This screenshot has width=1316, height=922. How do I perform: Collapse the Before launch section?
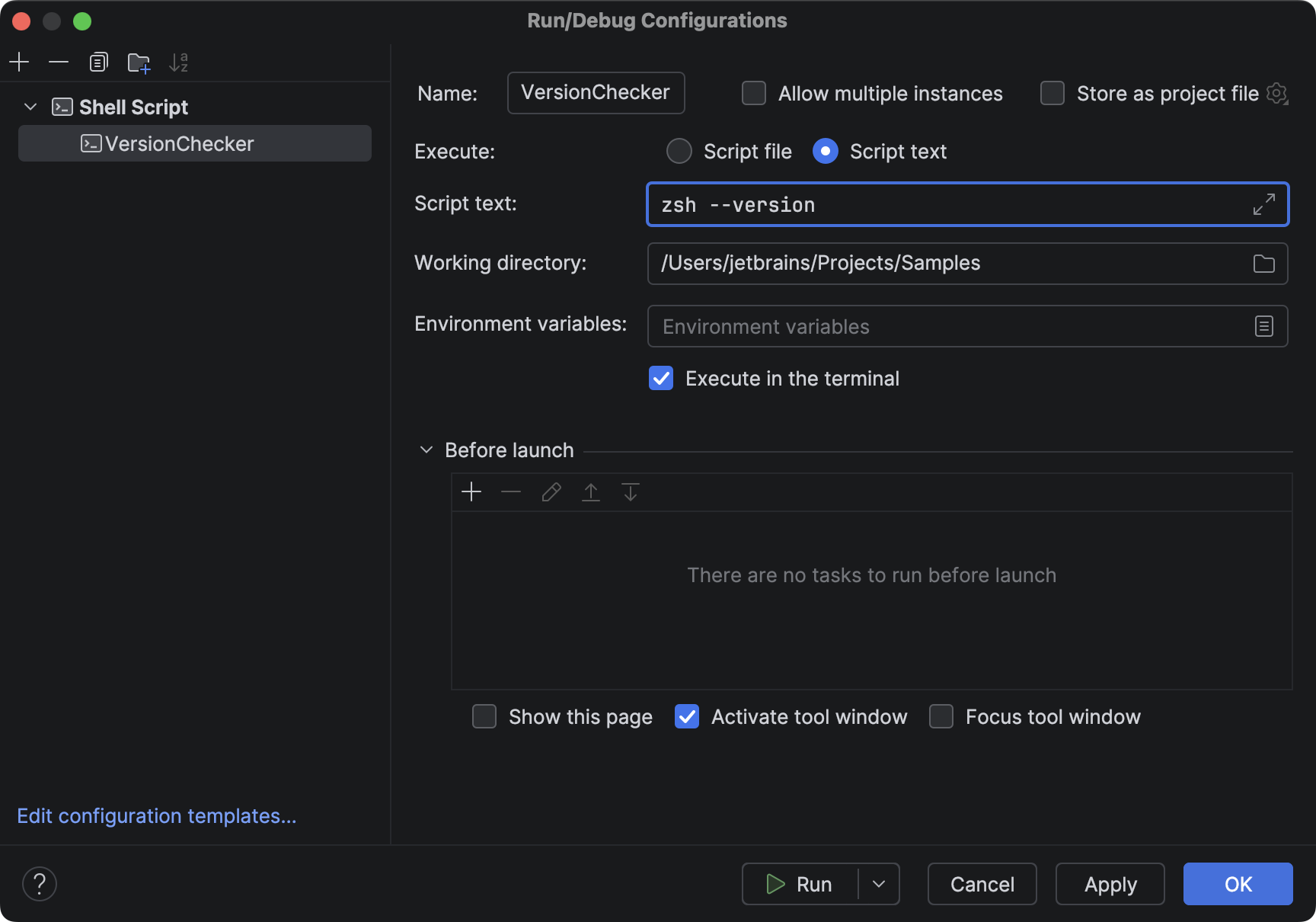(x=426, y=450)
